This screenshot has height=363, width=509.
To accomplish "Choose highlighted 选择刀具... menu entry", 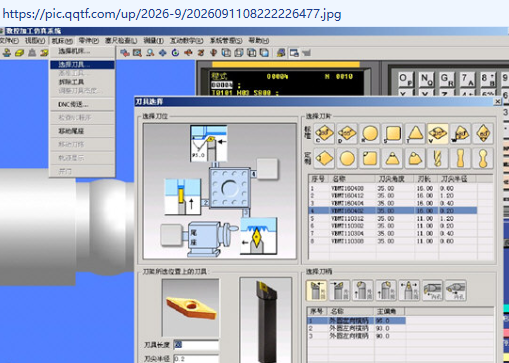I will (x=82, y=65).
